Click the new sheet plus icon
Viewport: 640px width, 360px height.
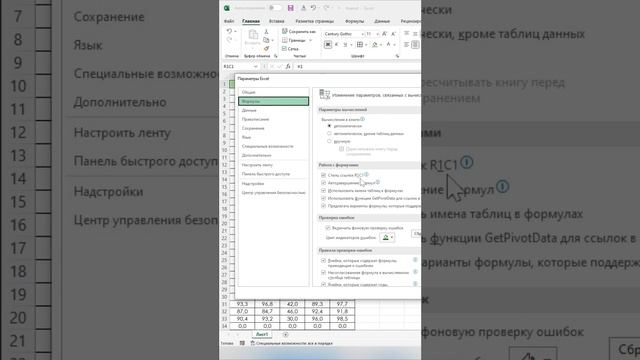[x=285, y=335]
